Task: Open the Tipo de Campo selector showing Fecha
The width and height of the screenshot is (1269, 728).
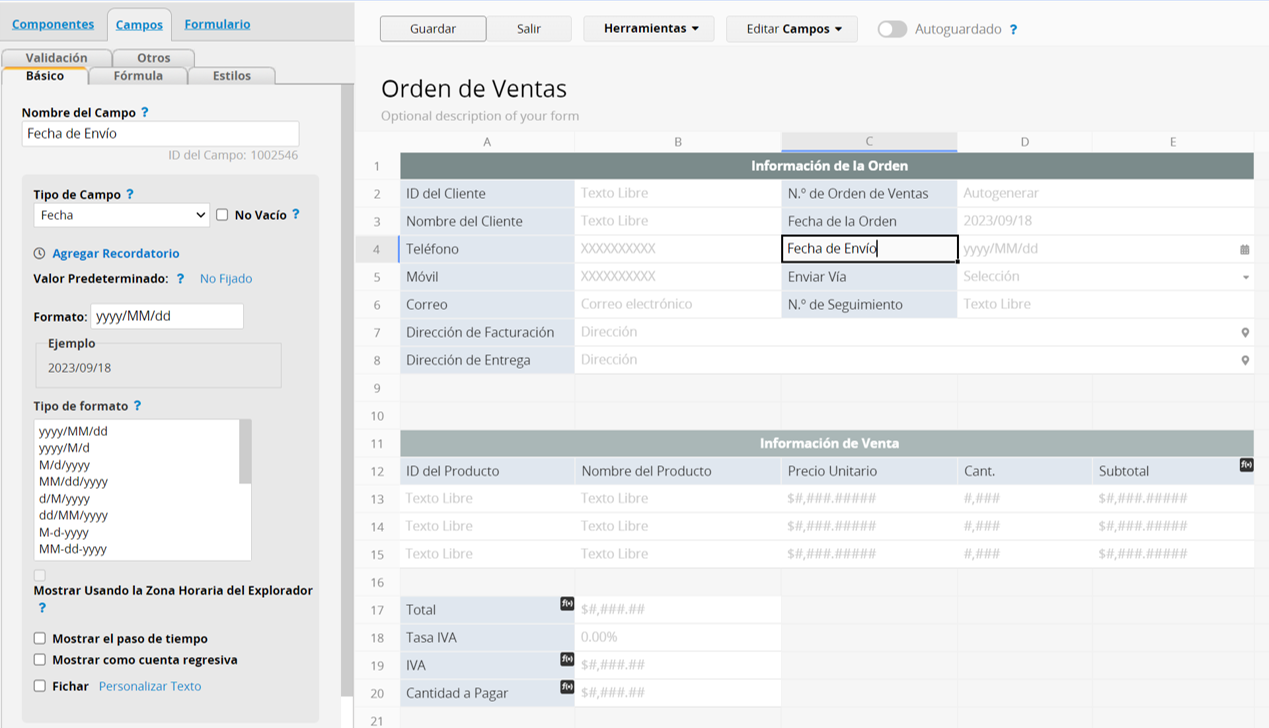Action: coord(121,214)
